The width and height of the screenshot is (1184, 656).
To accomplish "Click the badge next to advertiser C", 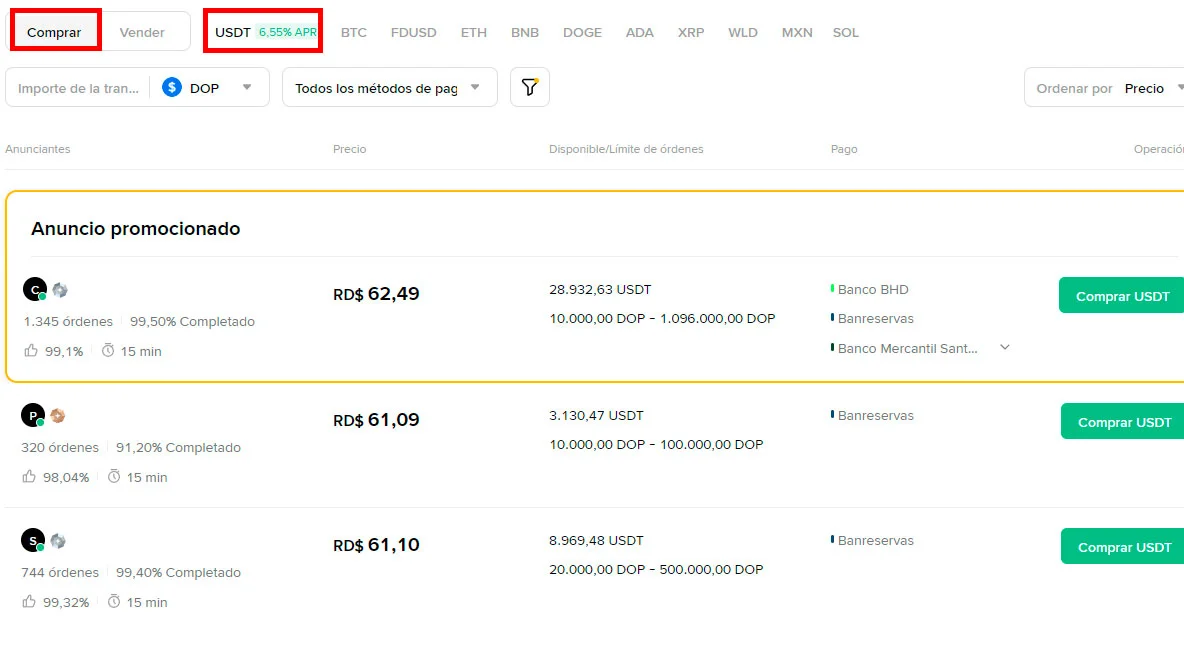I will click(x=60, y=290).
